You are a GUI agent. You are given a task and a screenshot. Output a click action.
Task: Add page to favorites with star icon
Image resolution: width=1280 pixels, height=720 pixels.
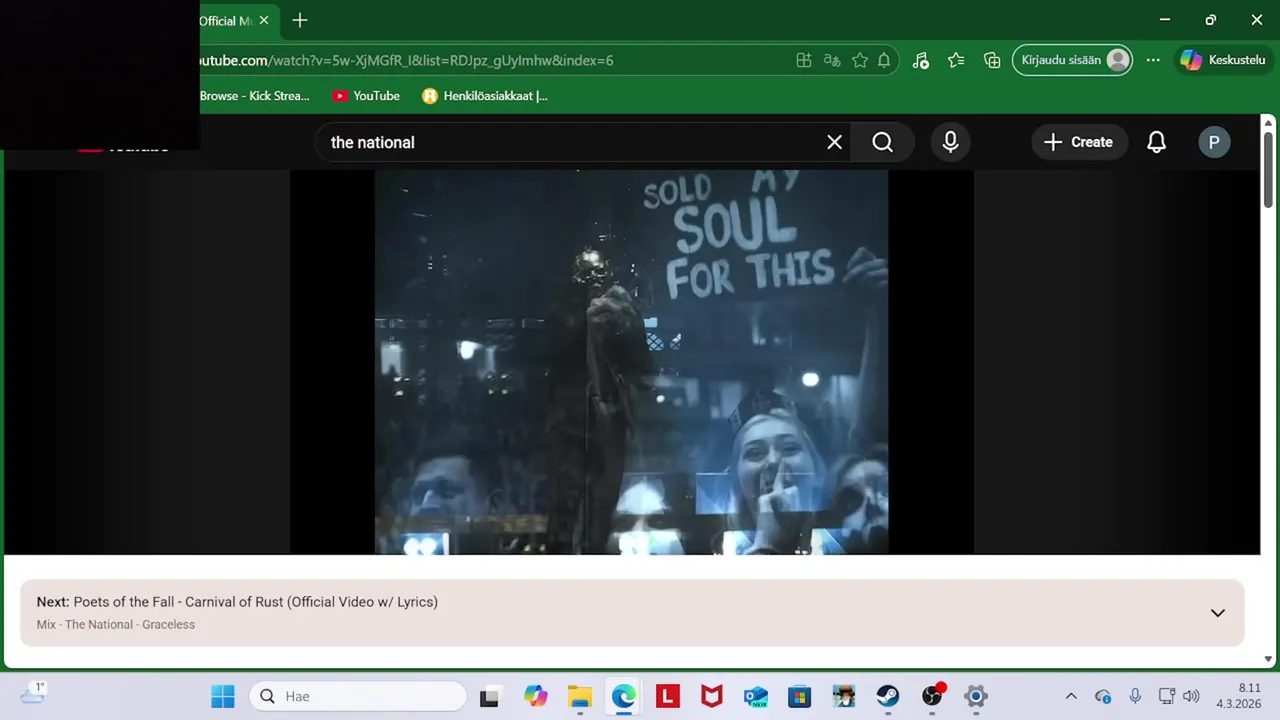860,60
